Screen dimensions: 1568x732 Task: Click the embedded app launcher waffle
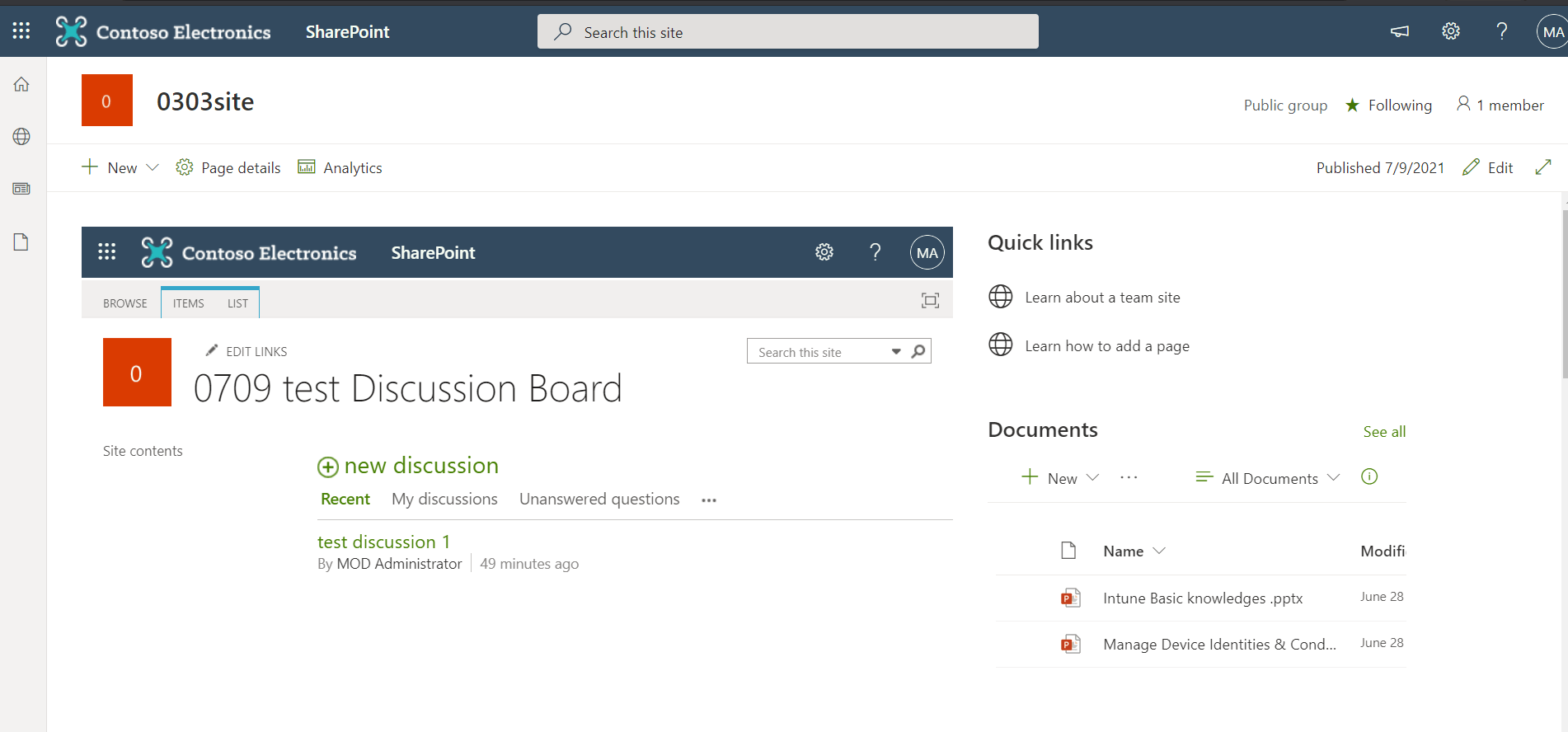point(106,252)
